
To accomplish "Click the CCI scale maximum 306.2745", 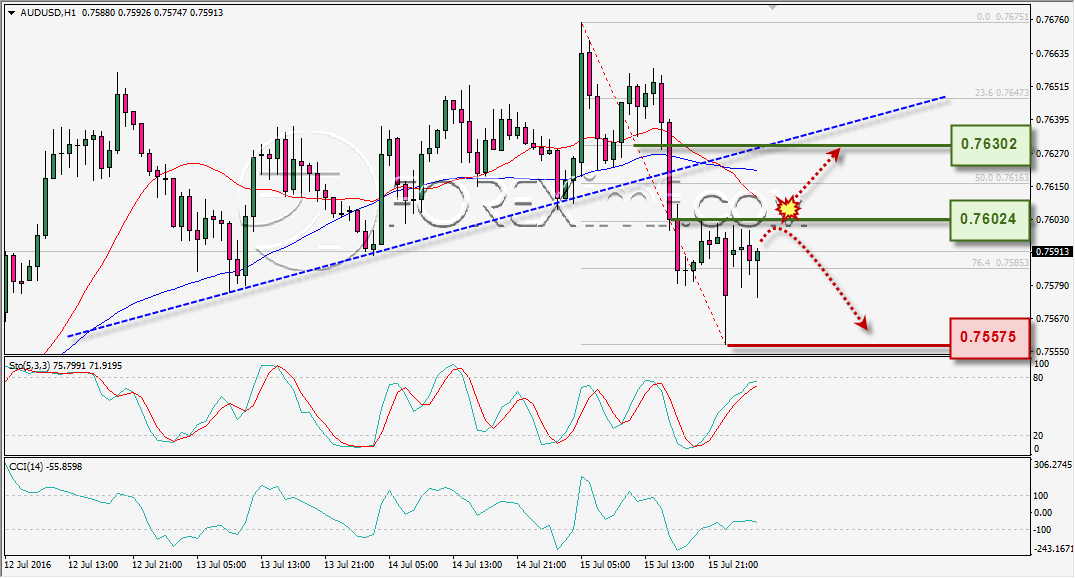I will coord(1052,465).
